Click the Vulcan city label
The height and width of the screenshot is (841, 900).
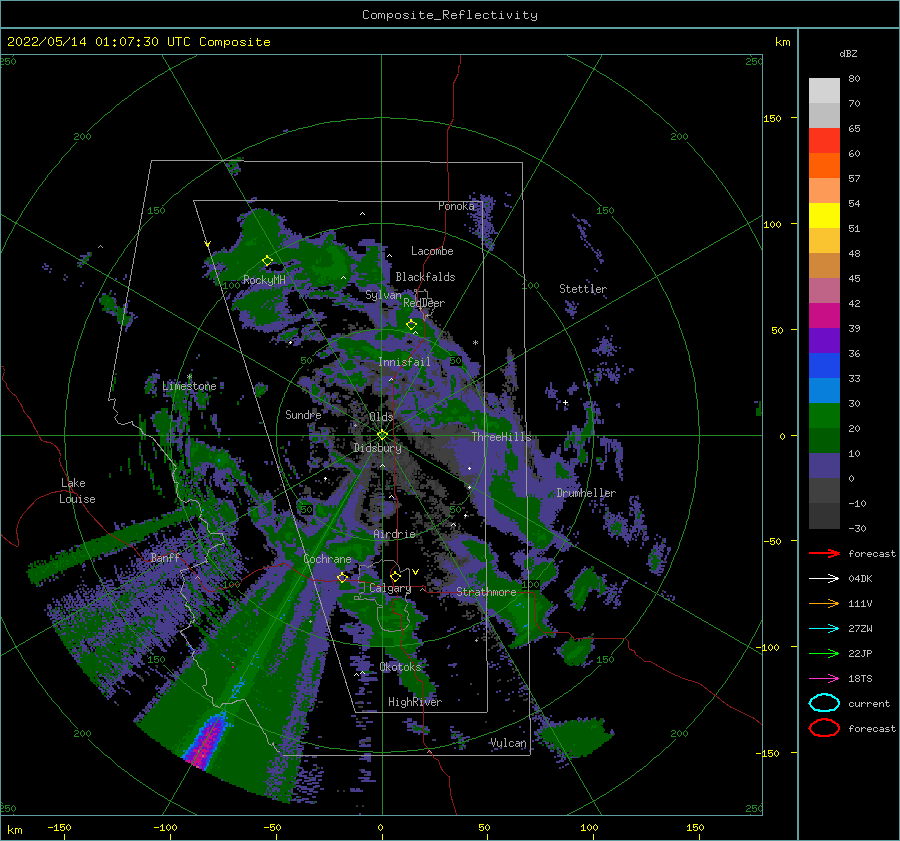pyautogui.click(x=508, y=743)
